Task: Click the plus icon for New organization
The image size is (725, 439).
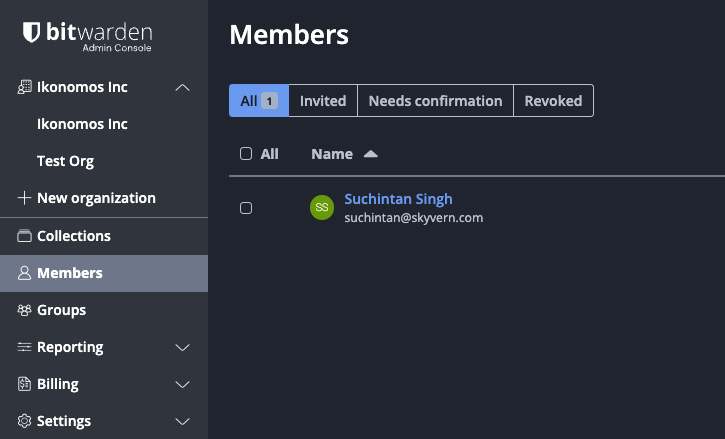Action: pos(25,198)
